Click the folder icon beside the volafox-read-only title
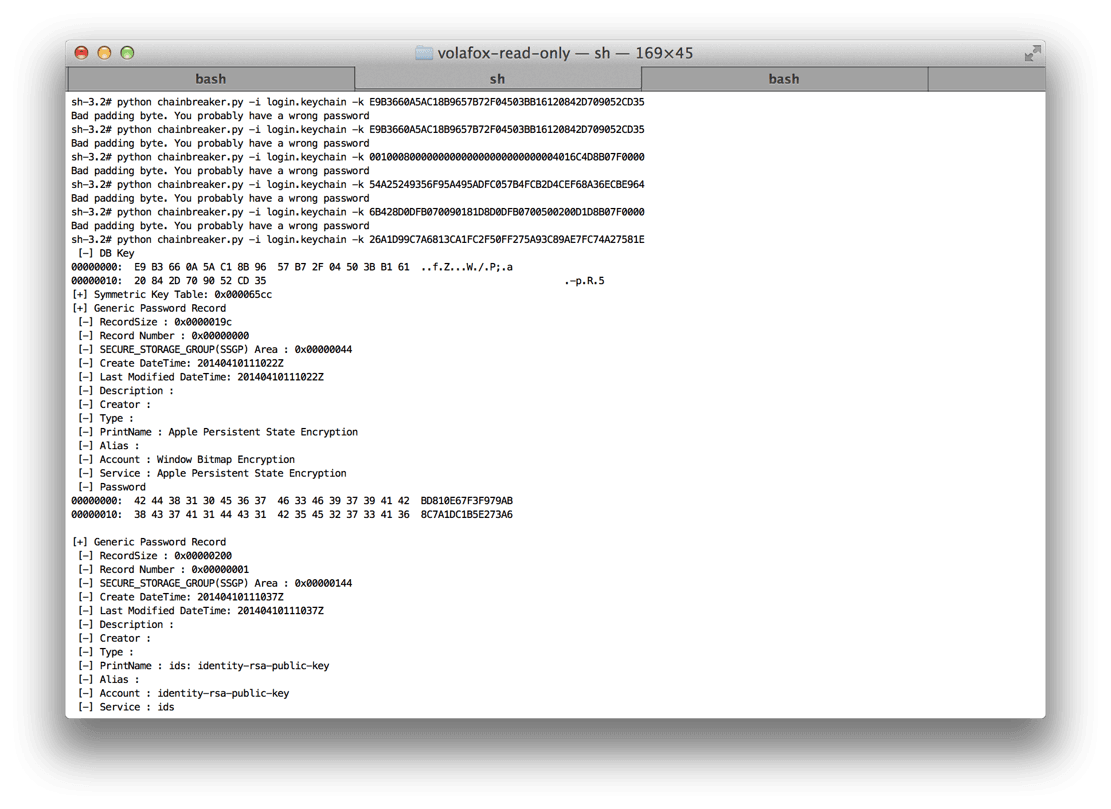 pos(424,53)
